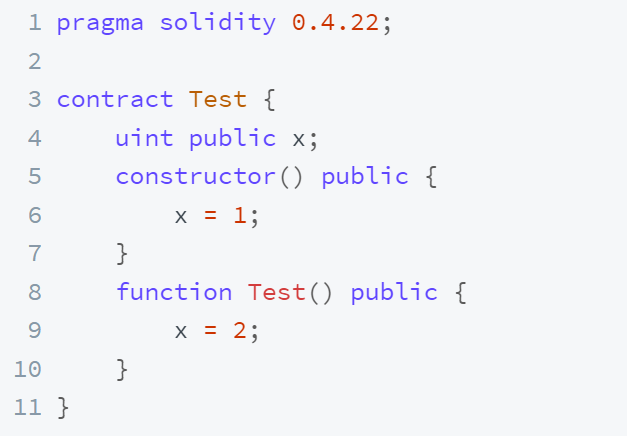Click the function keyword on line 8
627x436 pixels.
pyautogui.click(x=174, y=292)
